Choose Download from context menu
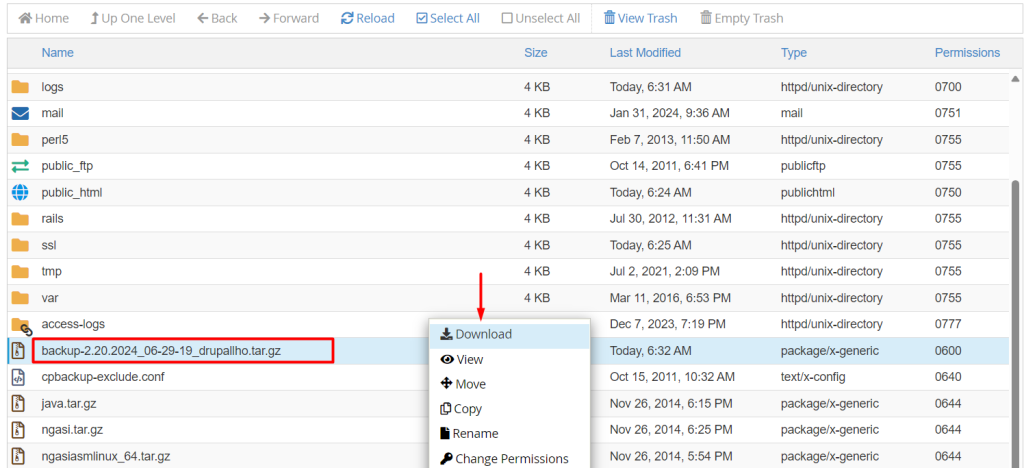The height and width of the screenshot is (468, 1024). point(476,334)
